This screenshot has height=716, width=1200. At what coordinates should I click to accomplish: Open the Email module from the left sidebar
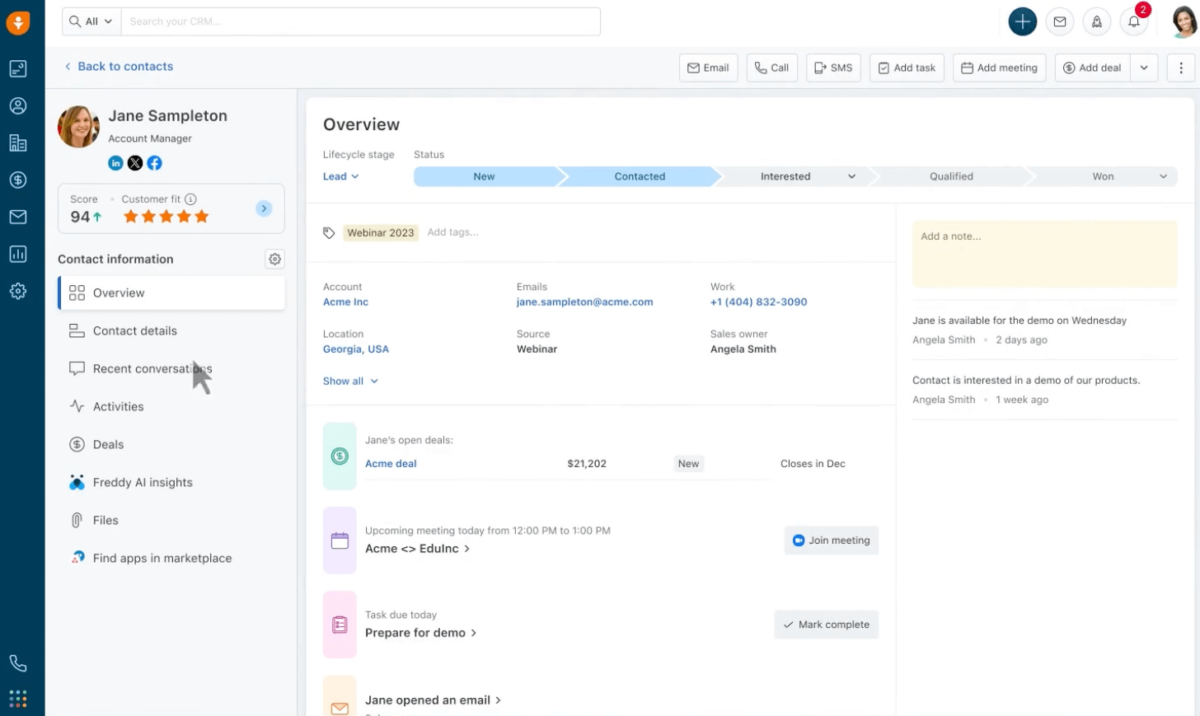18,217
